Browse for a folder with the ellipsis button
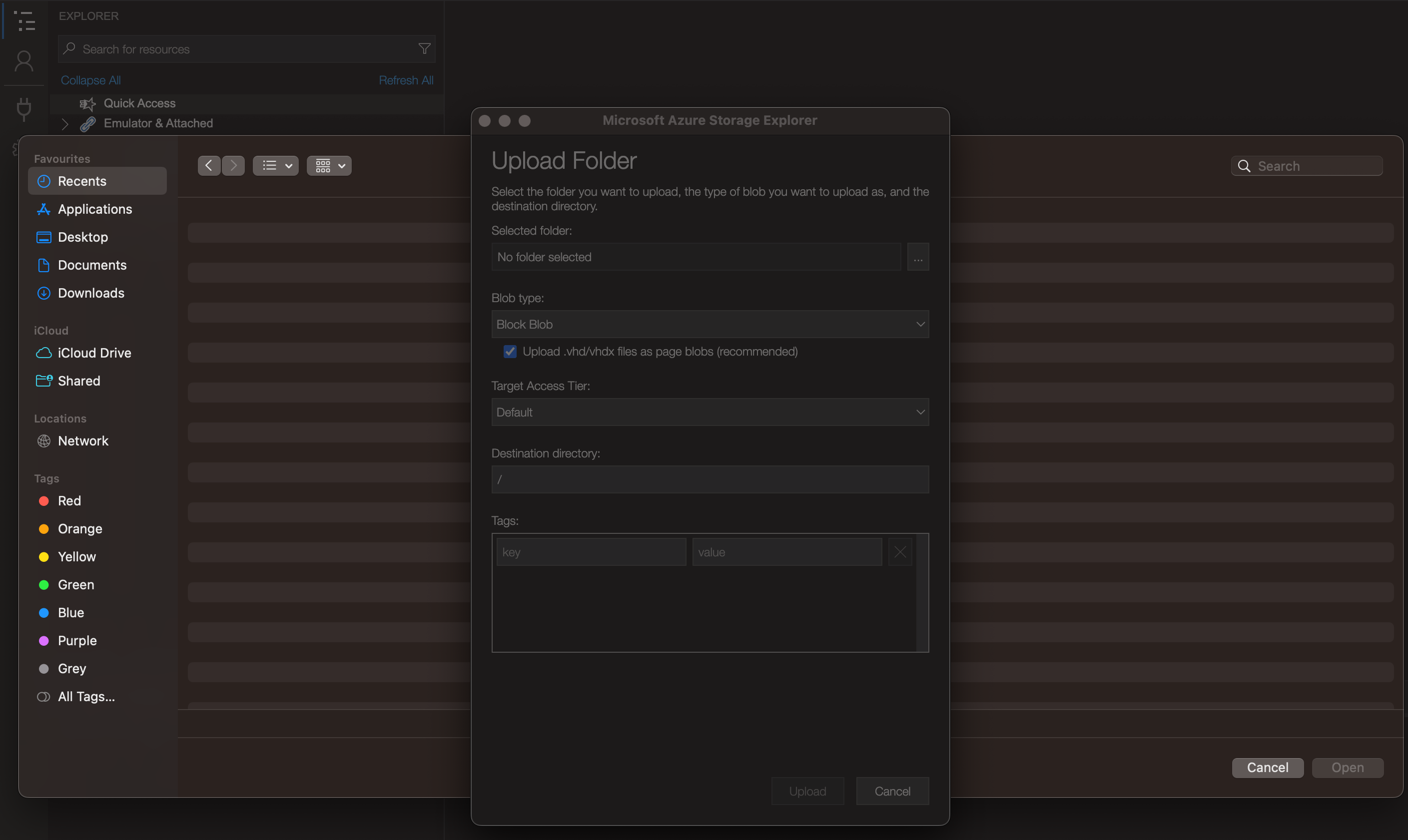The height and width of the screenshot is (840, 1408). (x=918, y=257)
